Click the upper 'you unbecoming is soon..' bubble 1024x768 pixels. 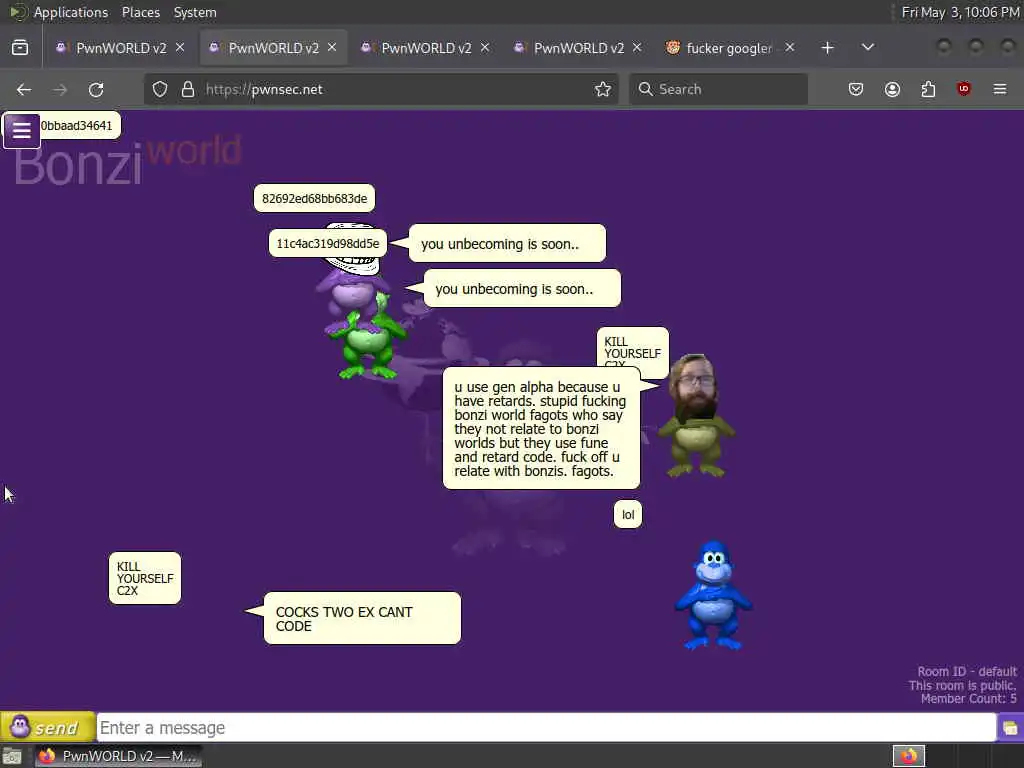click(x=507, y=244)
